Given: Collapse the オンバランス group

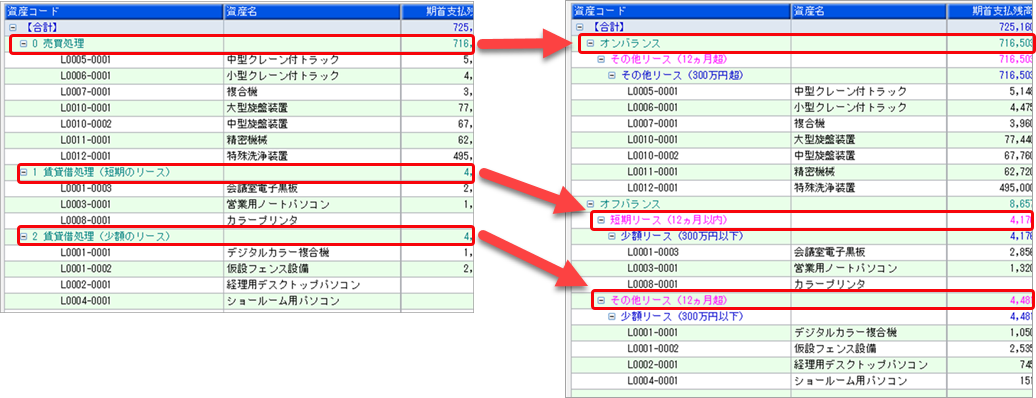Looking at the screenshot, I should (x=591, y=43).
